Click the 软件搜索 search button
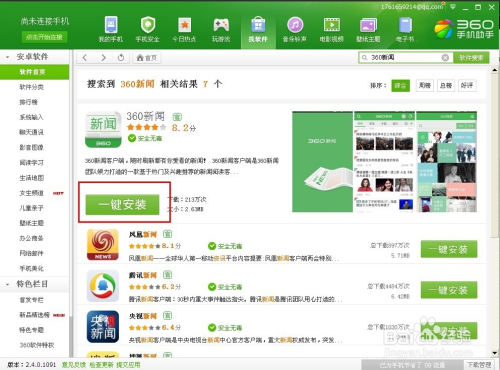This screenshot has height=370, width=500. click(471, 58)
